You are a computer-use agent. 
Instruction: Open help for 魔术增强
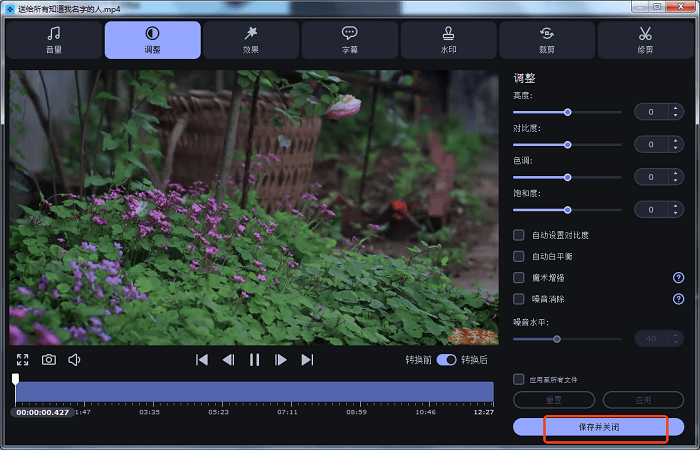point(678,278)
